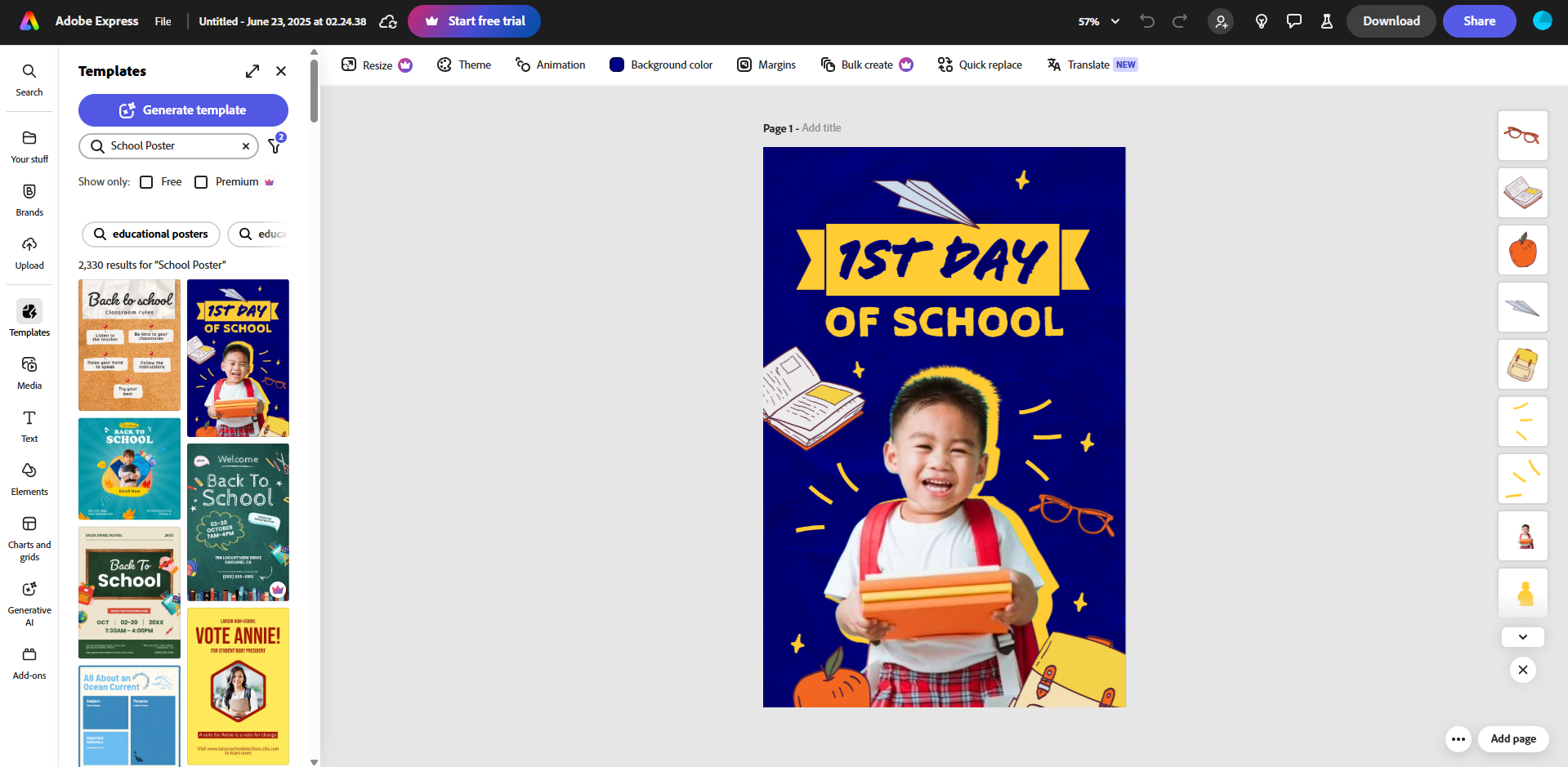Viewport: 1568px width, 767px height.
Task: Open the Background color picker
Action: coord(660,65)
